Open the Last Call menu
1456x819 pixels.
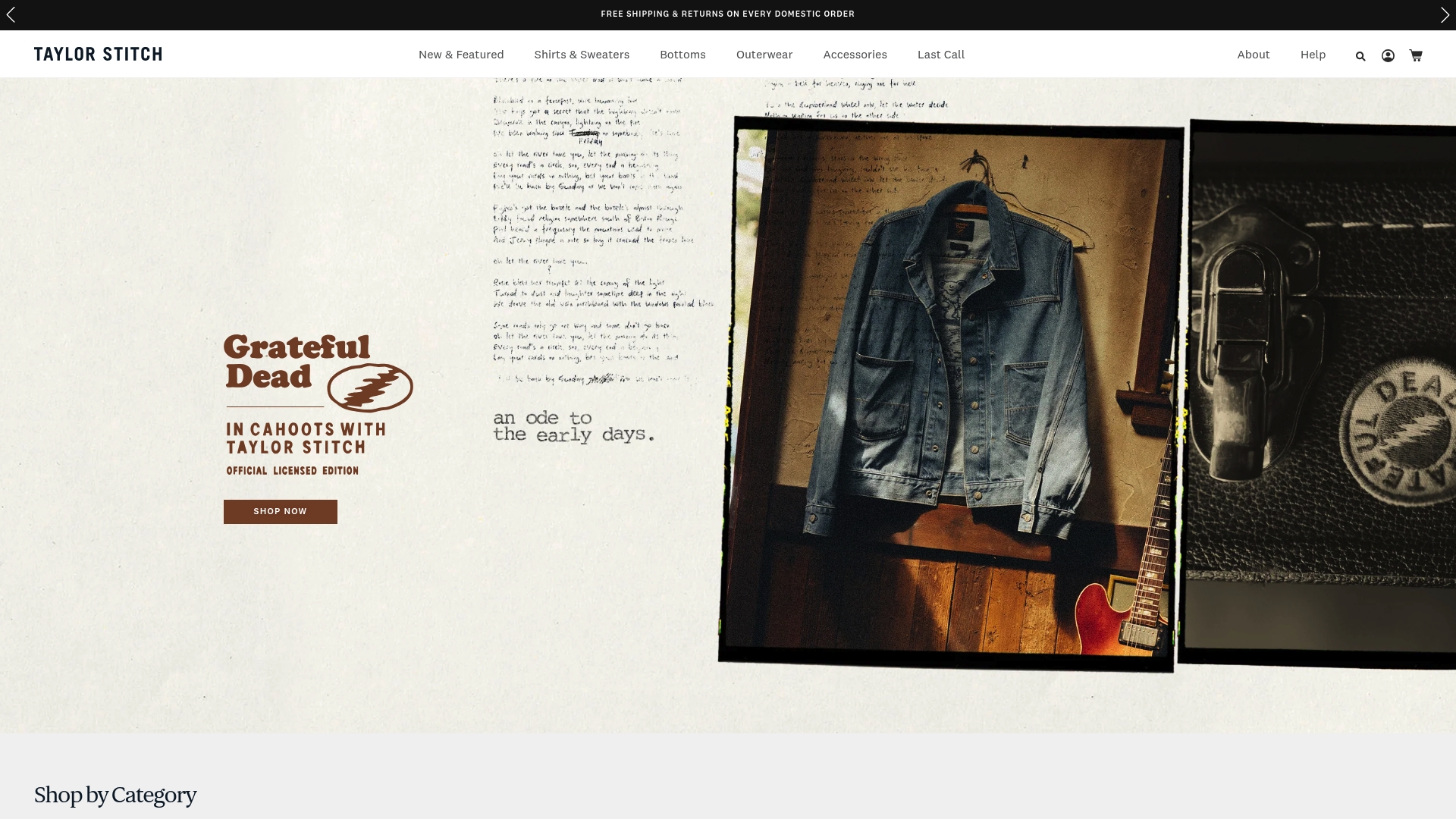coord(941,55)
